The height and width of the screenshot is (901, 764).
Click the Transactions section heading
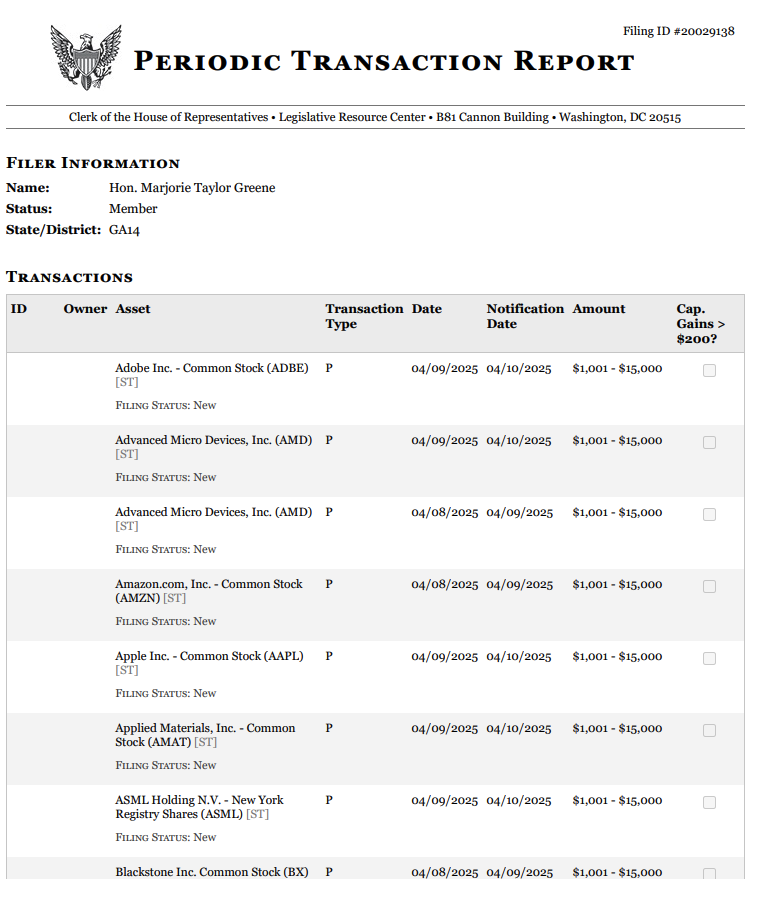tap(69, 277)
